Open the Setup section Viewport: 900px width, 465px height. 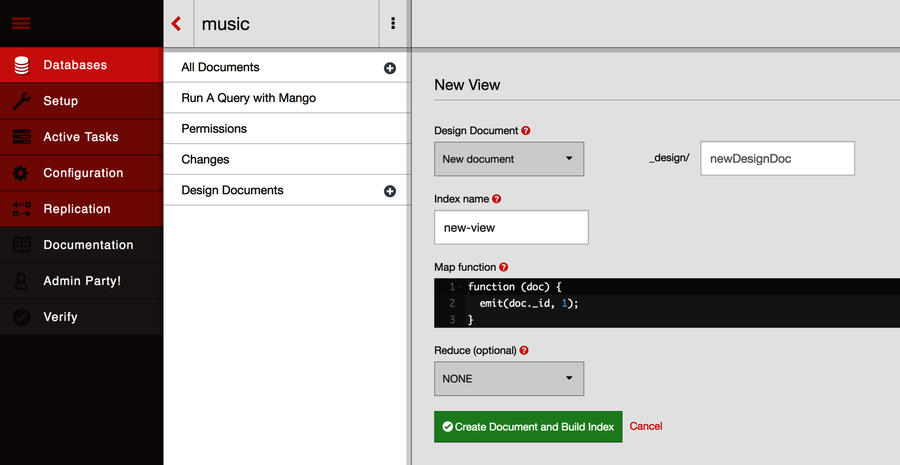(82, 101)
